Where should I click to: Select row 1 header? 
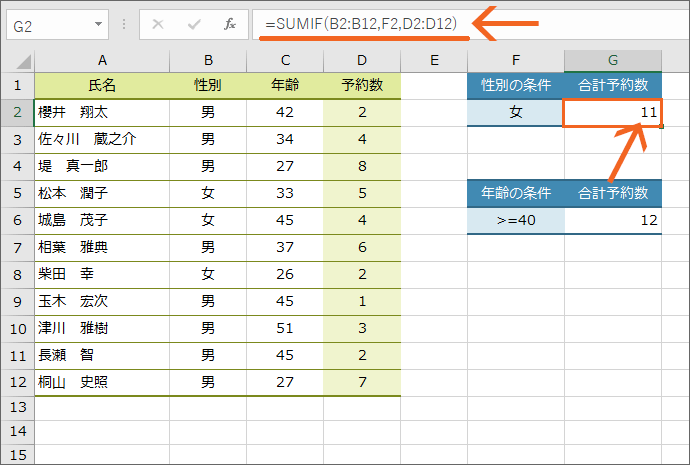pyautogui.click(x=18, y=85)
